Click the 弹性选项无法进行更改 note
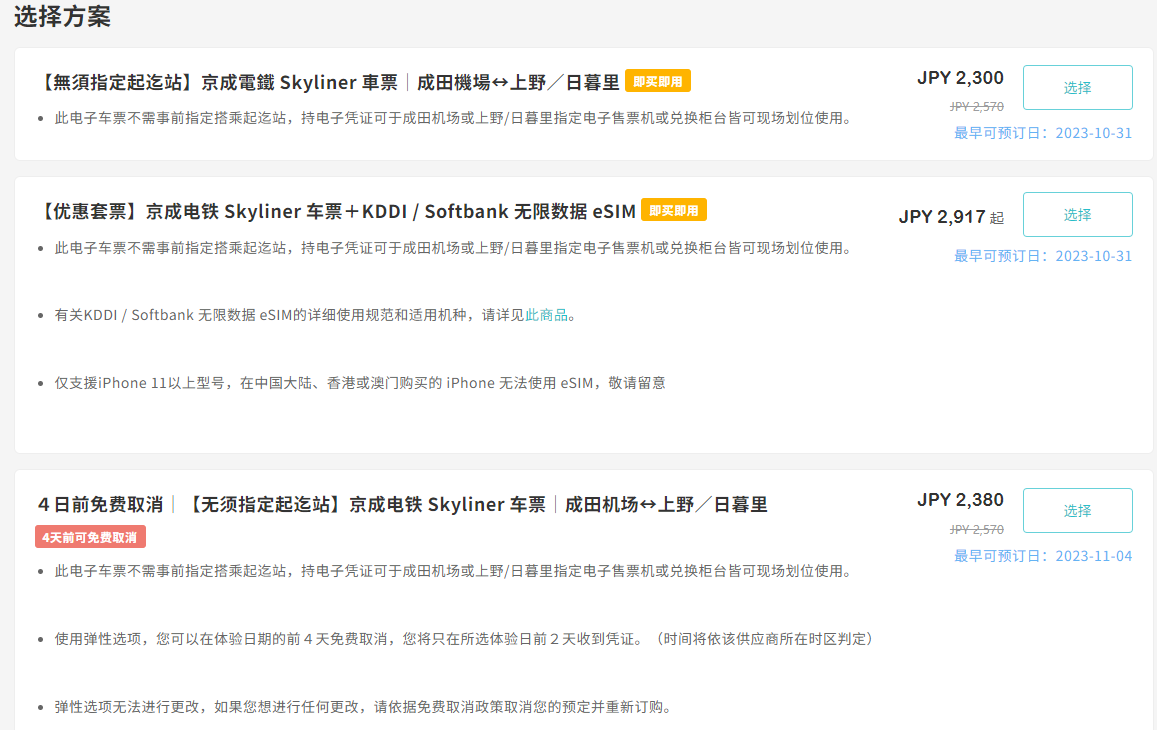The height and width of the screenshot is (730, 1157). 364,707
